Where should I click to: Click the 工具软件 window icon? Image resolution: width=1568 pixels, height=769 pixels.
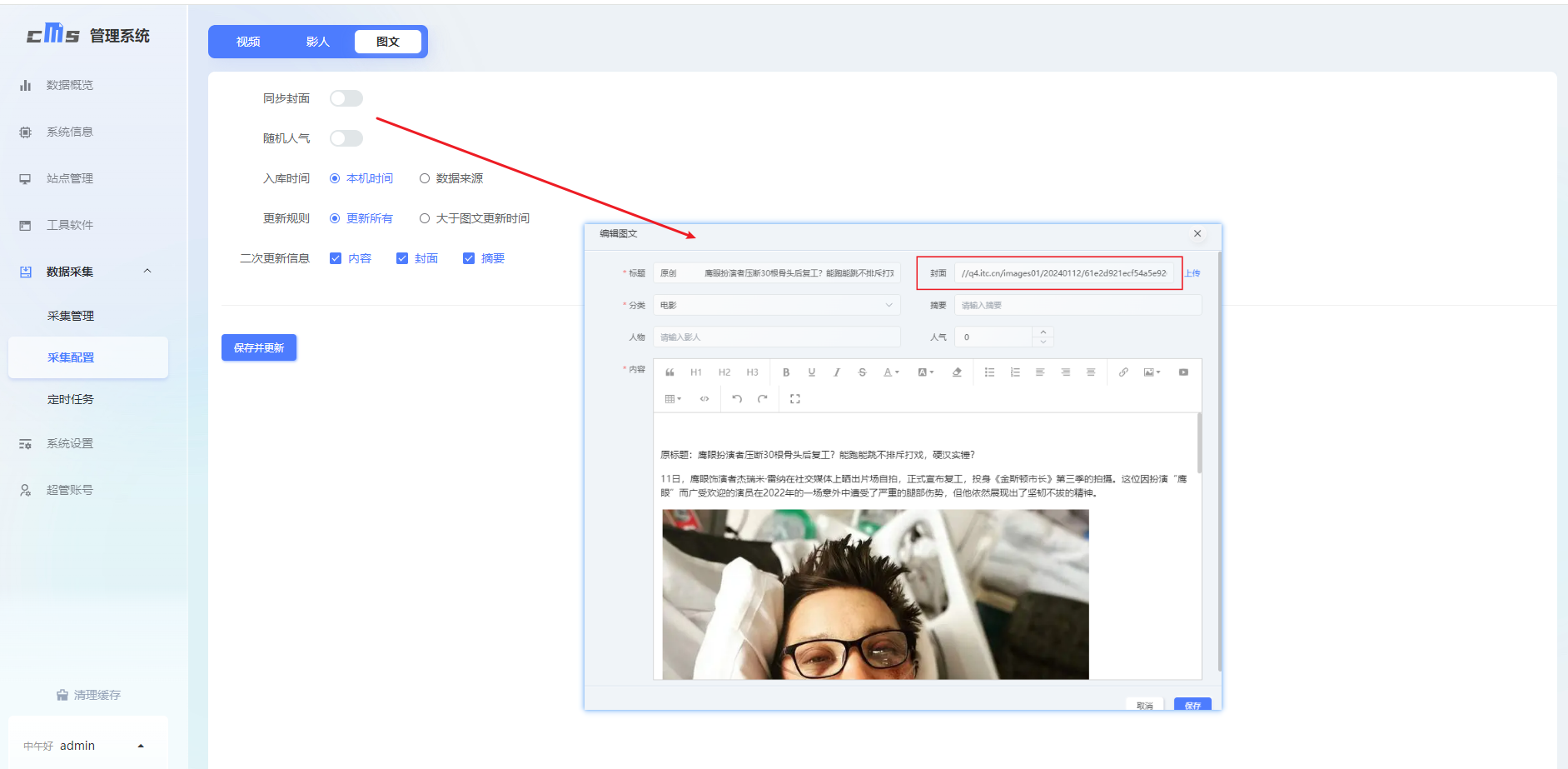pos(25,225)
